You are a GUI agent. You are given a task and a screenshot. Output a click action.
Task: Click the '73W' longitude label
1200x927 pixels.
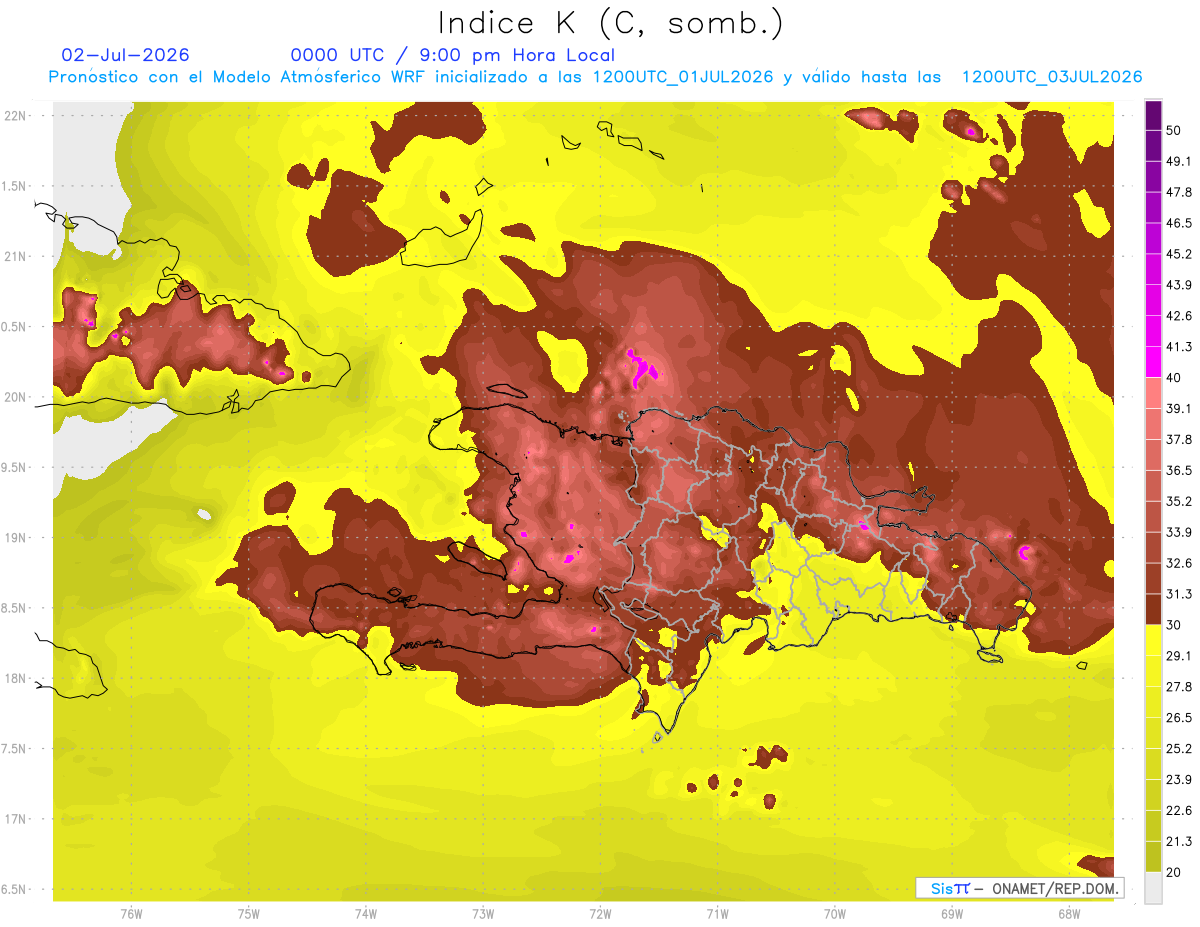click(483, 914)
